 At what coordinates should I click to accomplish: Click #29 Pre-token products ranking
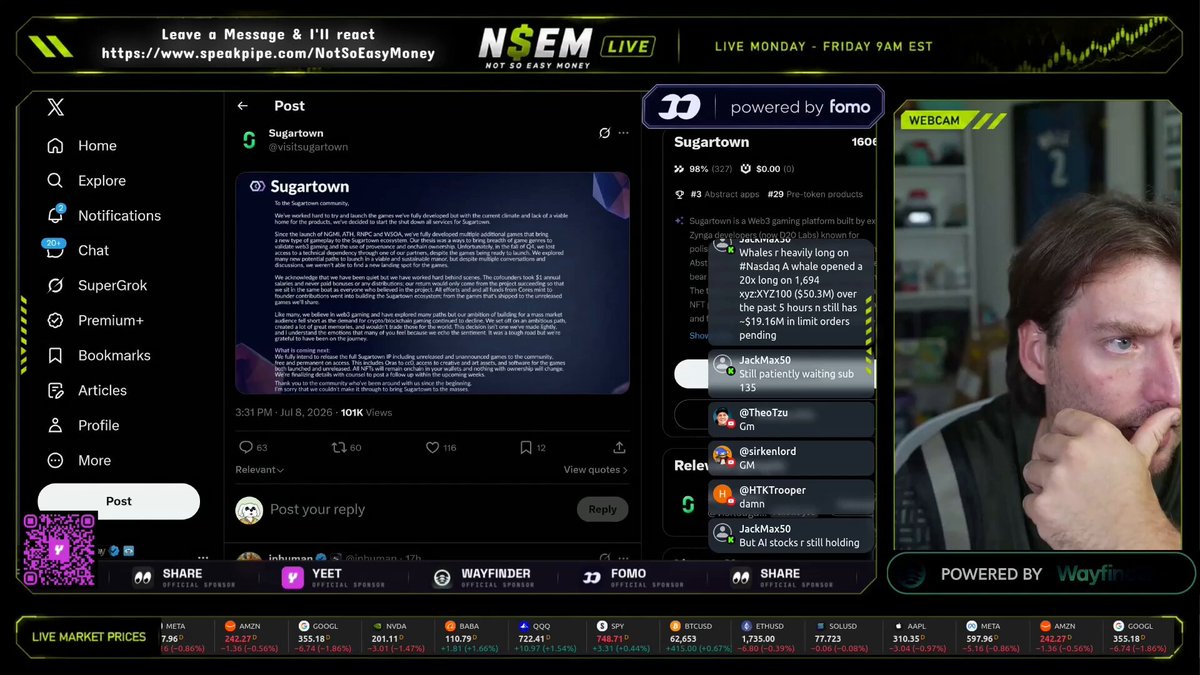(x=815, y=194)
